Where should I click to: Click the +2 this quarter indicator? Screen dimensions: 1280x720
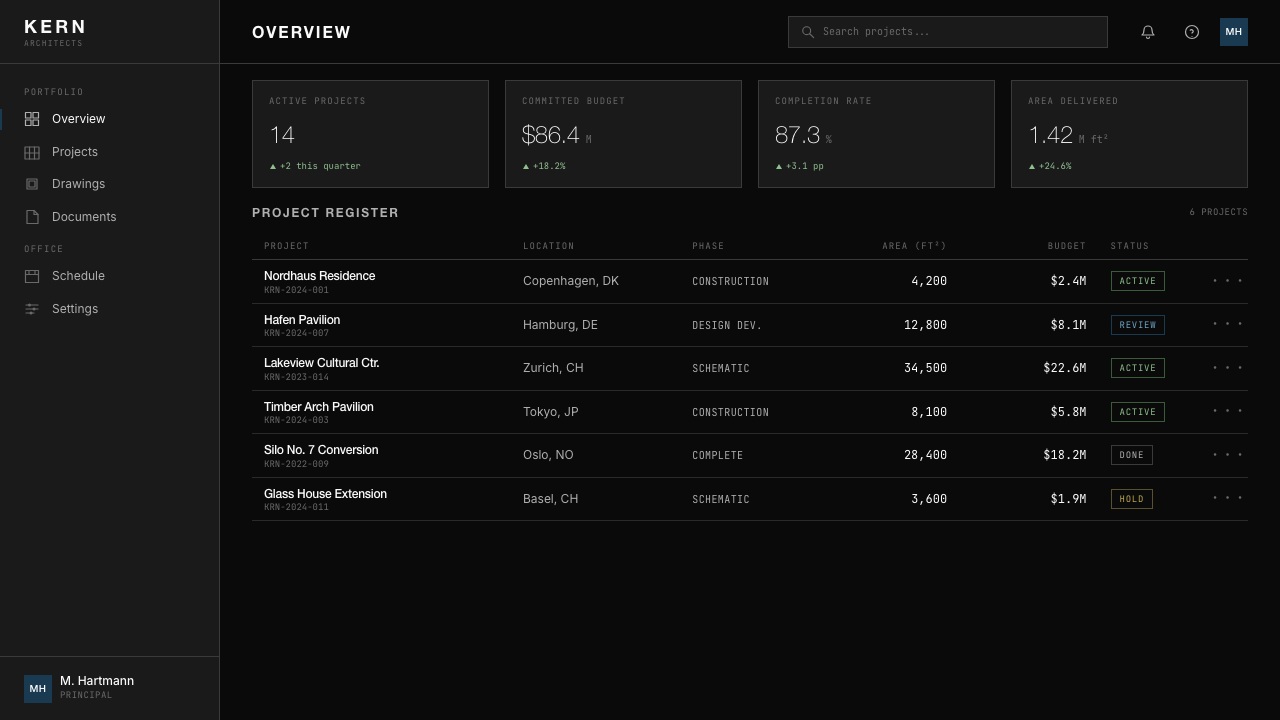[x=315, y=166]
